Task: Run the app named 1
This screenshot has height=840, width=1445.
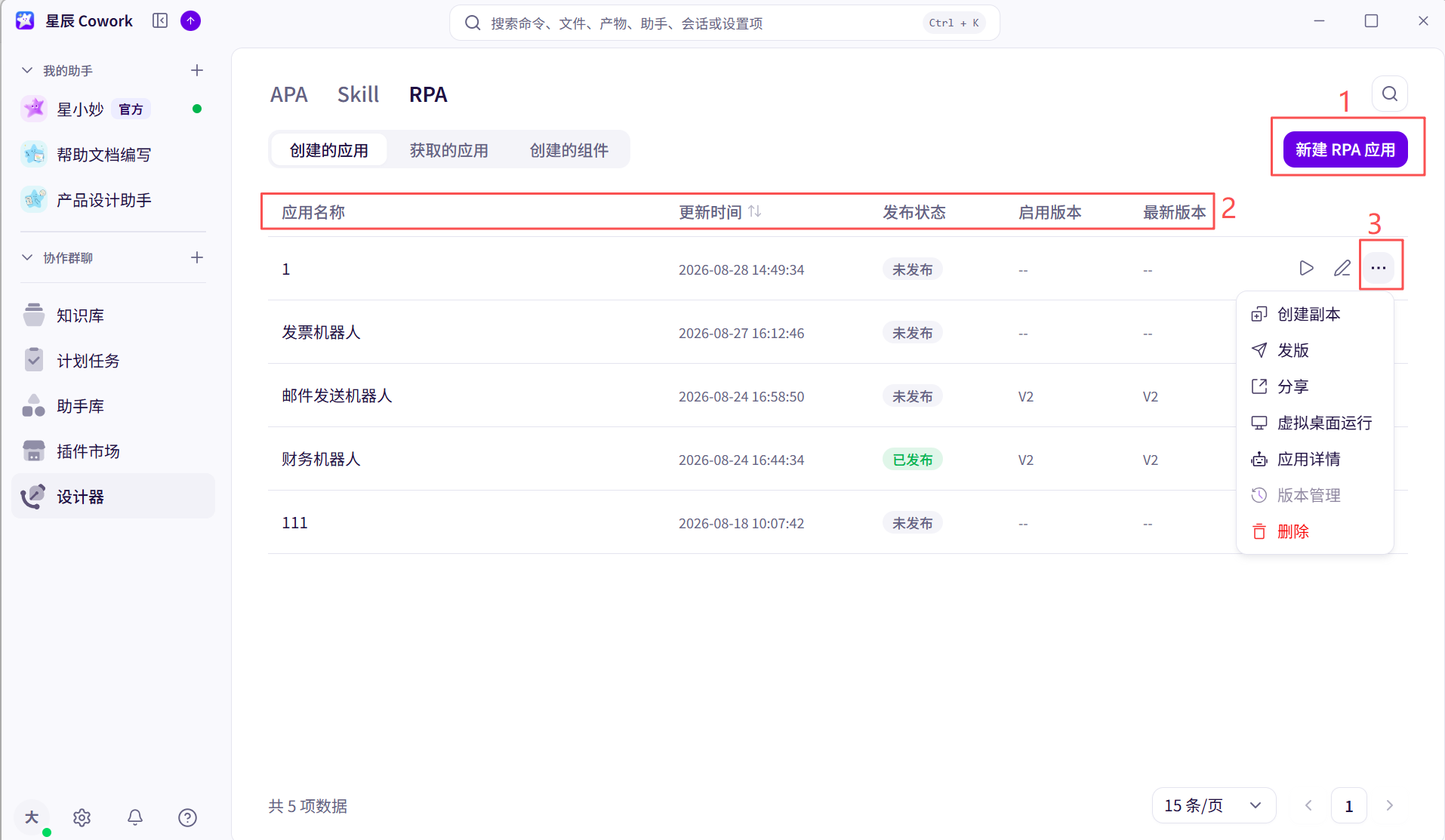Action: click(1306, 268)
